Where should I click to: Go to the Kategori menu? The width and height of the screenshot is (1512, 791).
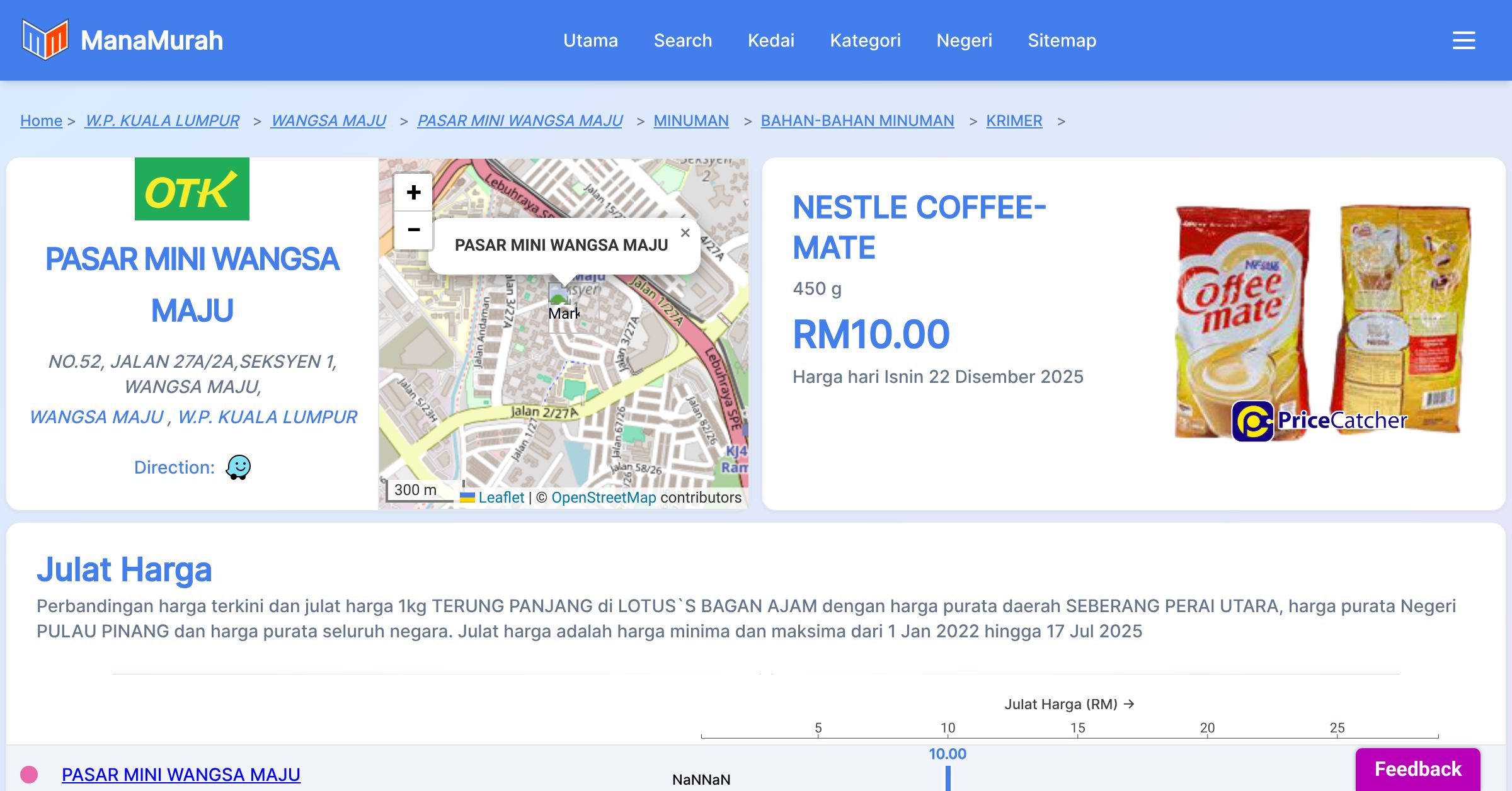point(865,40)
